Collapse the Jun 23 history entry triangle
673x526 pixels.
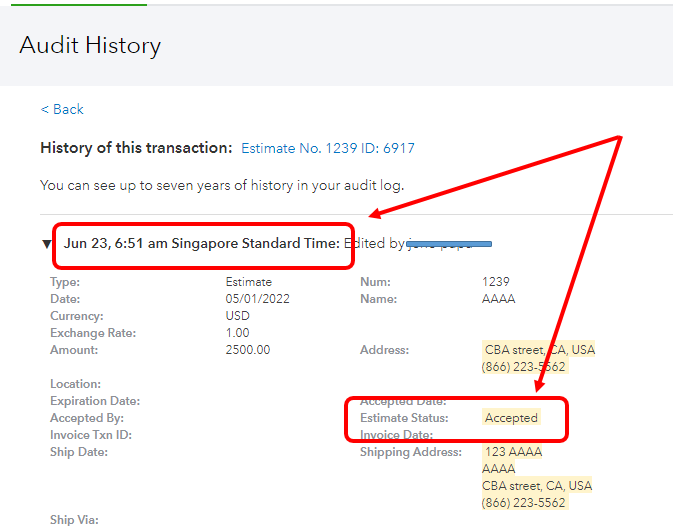click(47, 244)
